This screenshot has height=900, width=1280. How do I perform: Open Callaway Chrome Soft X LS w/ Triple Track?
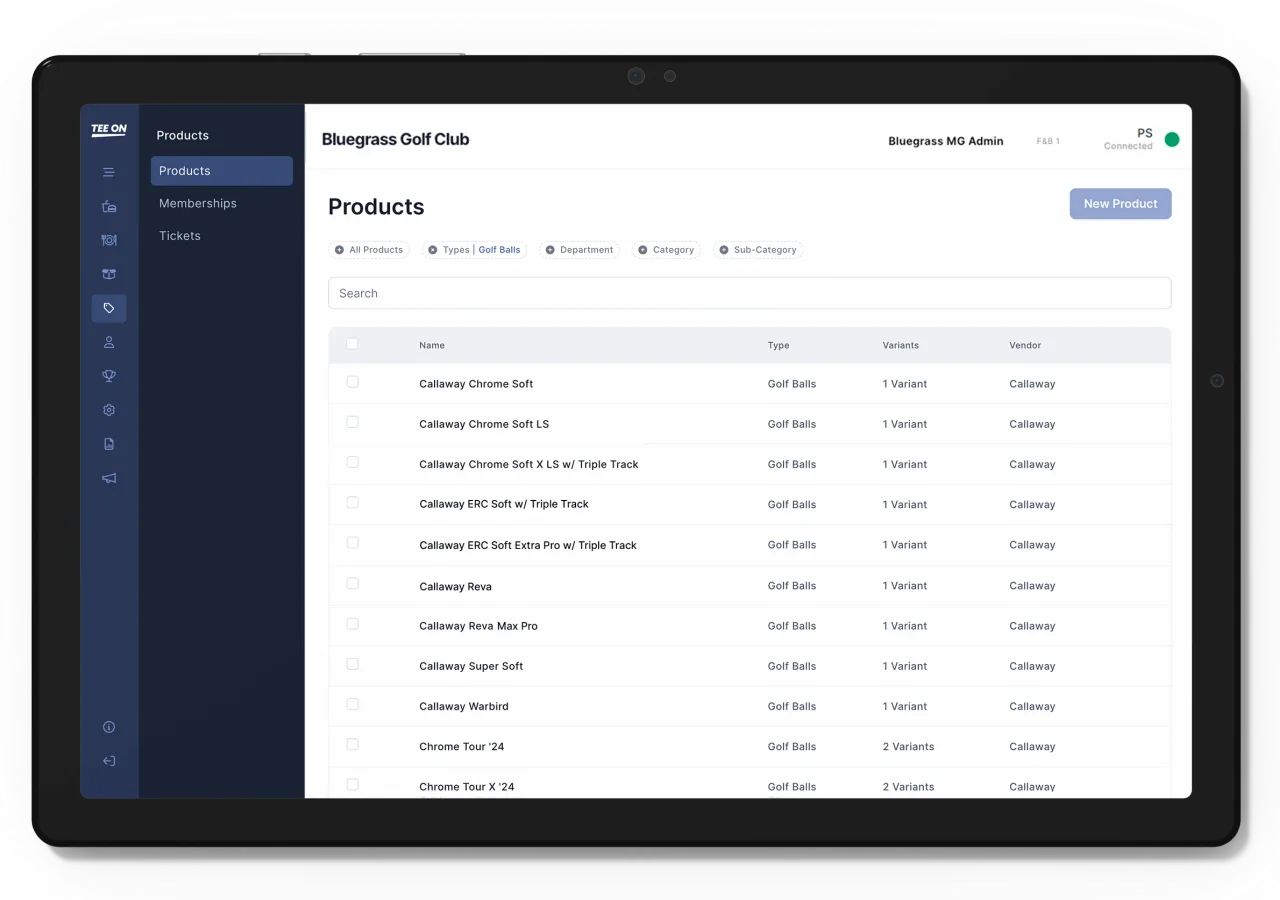pos(529,464)
